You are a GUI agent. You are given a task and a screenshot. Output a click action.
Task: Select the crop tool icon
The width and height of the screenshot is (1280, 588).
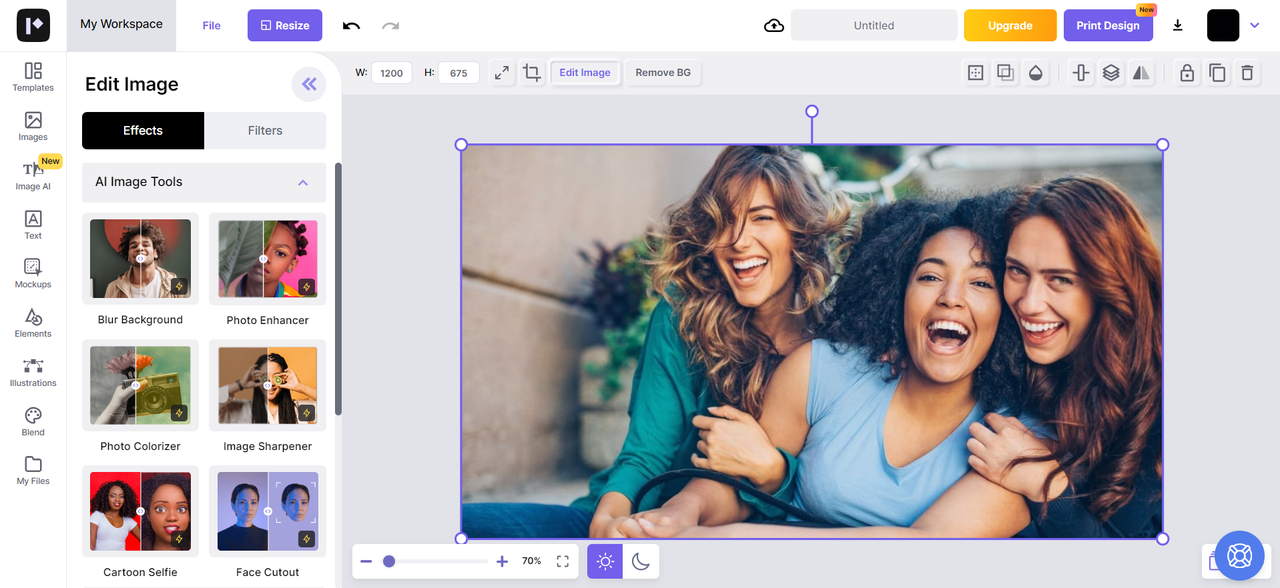tap(532, 73)
